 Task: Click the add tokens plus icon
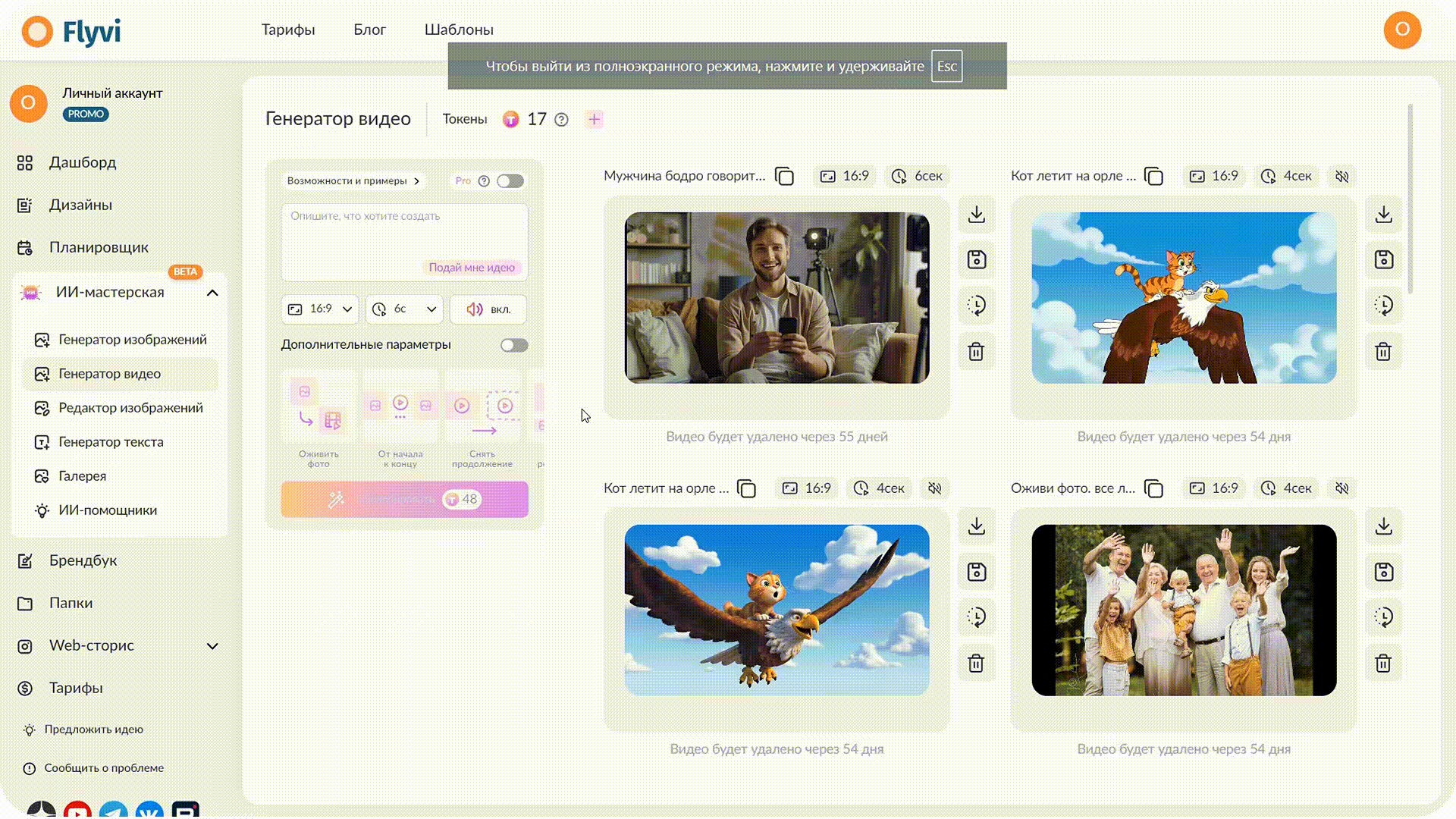coord(594,119)
